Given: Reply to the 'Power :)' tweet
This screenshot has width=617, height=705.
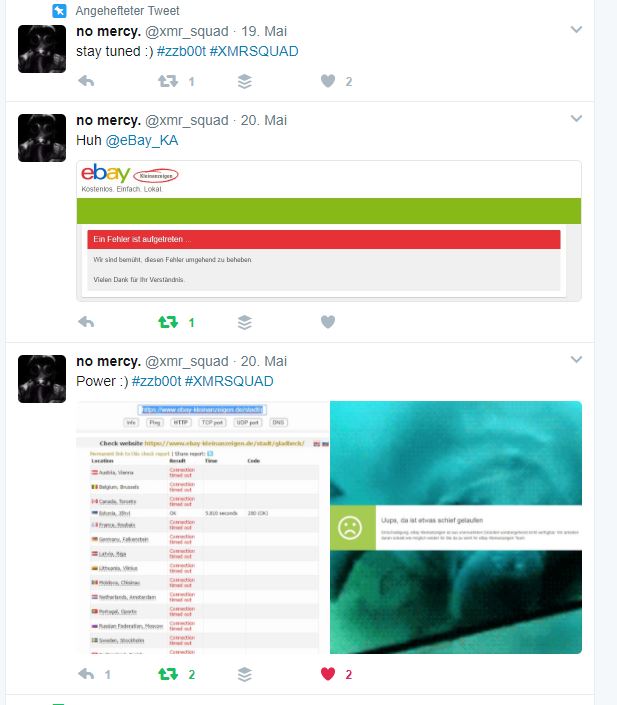Looking at the screenshot, I should click(86, 674).
